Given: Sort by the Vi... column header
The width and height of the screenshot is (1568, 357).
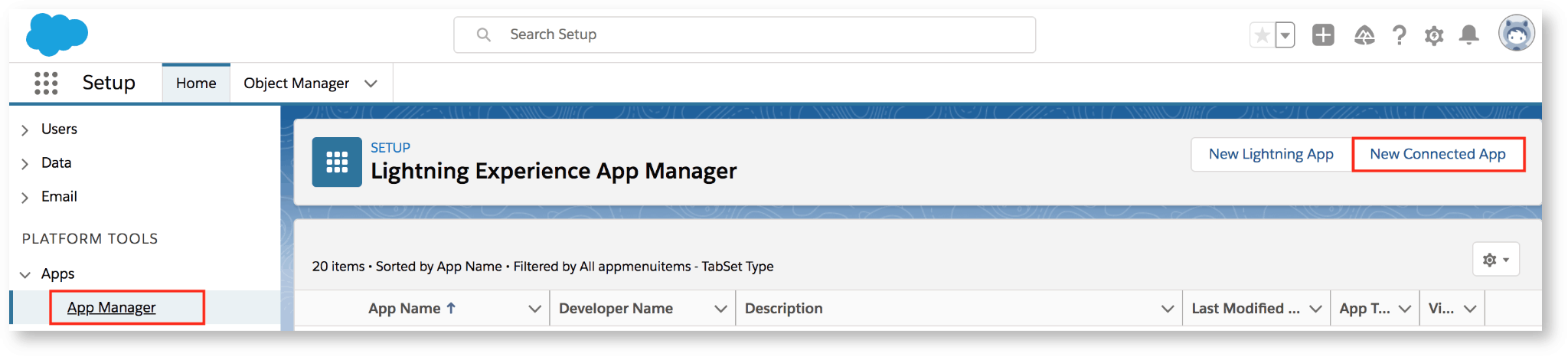Looking at the screenshot, I should 1442,308.
